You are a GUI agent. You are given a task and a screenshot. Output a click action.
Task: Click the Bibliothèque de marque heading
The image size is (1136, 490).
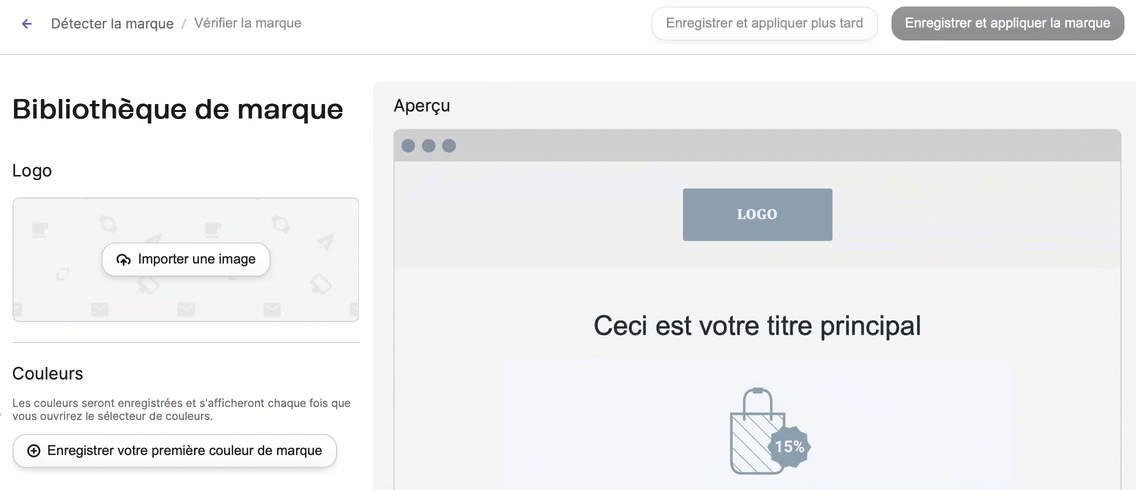pos(177,109)
